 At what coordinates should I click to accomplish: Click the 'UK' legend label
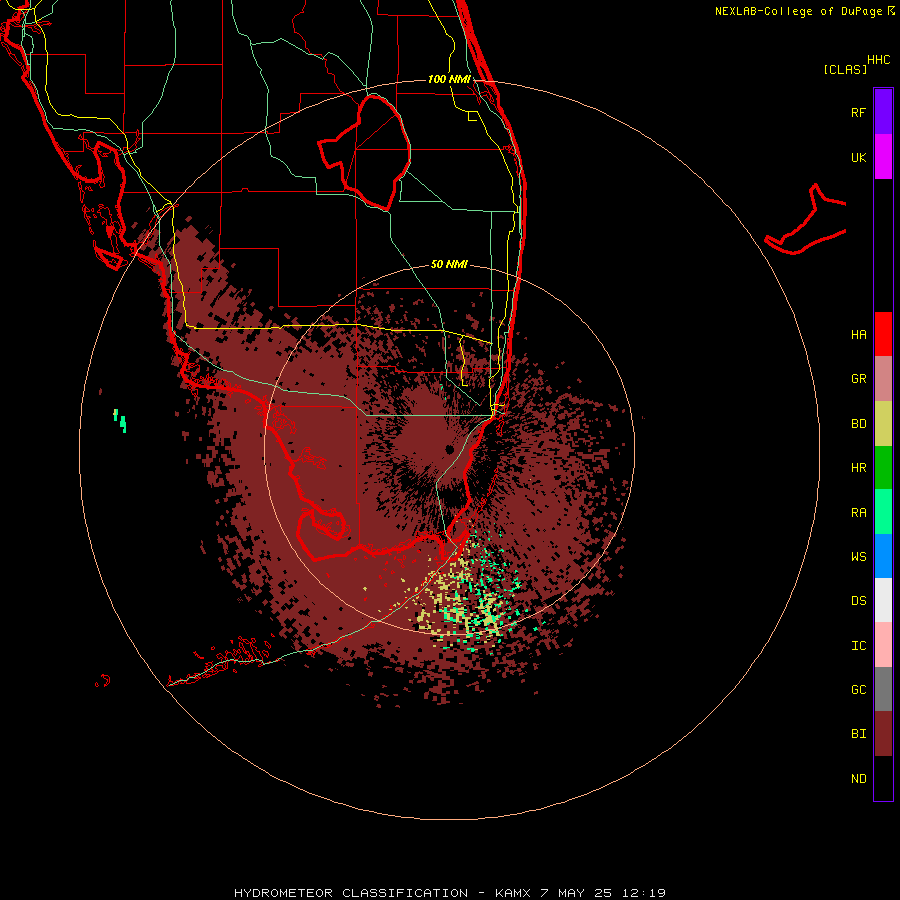(858, 157)
